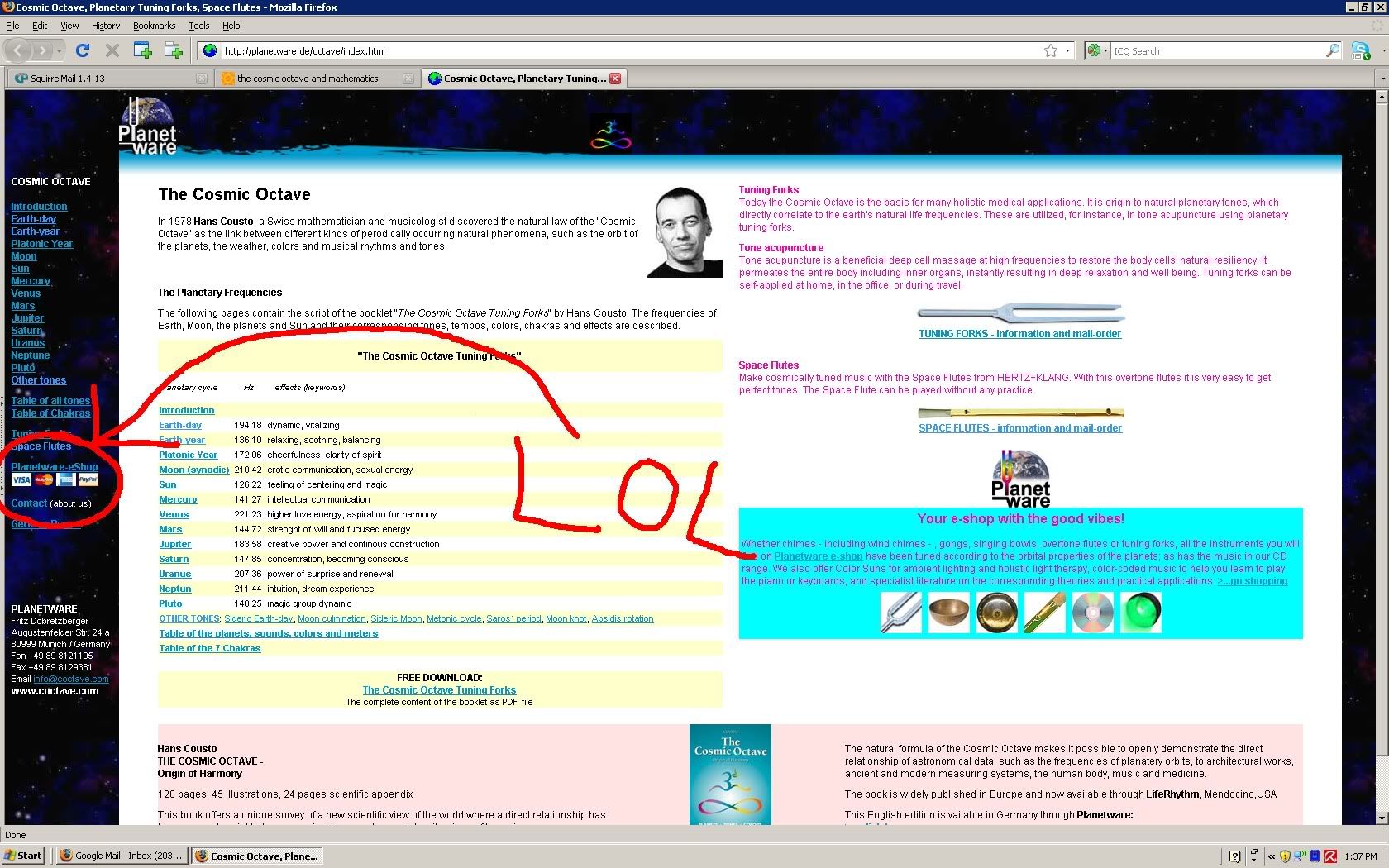This screenshot has height=868, width=1389.
Task: Open the Table of the 7 Chakras link
Action: tap(210, 648)
